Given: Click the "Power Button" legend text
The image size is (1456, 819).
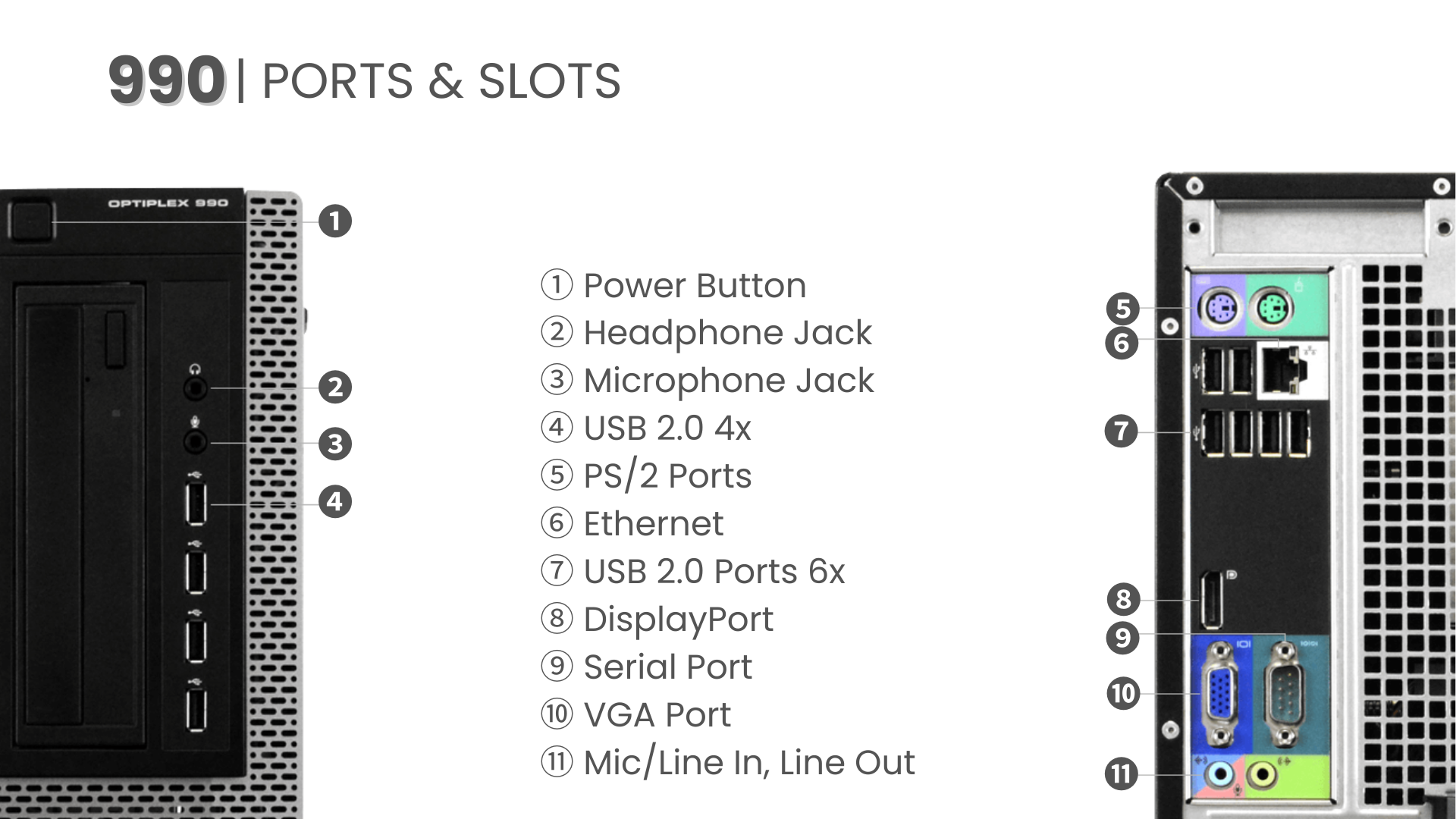Looking at the screenshot, I should pyautogui.click(x=694, y=286).
